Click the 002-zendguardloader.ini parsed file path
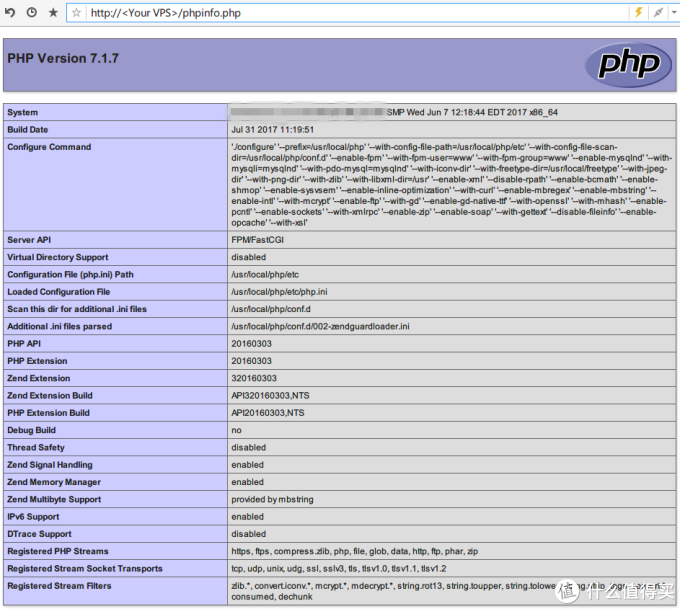This screenshot has height=609, width=680. tap(320, 326)
